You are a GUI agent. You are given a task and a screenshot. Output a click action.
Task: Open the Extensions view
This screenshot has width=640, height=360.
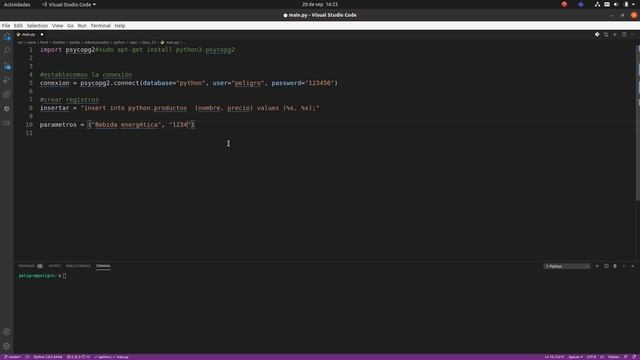coord(7,94)
